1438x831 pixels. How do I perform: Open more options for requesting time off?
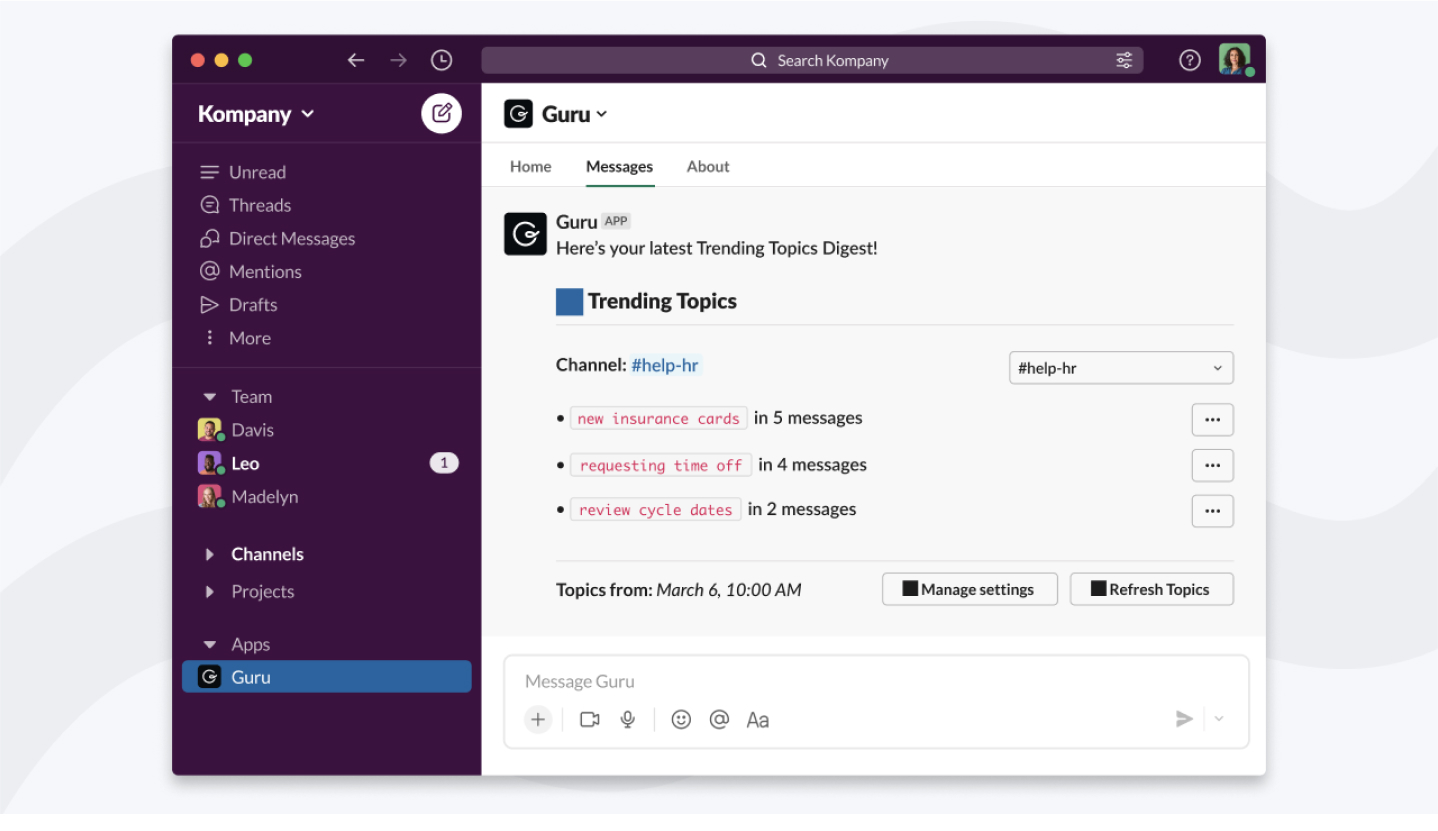point(1212,465)
